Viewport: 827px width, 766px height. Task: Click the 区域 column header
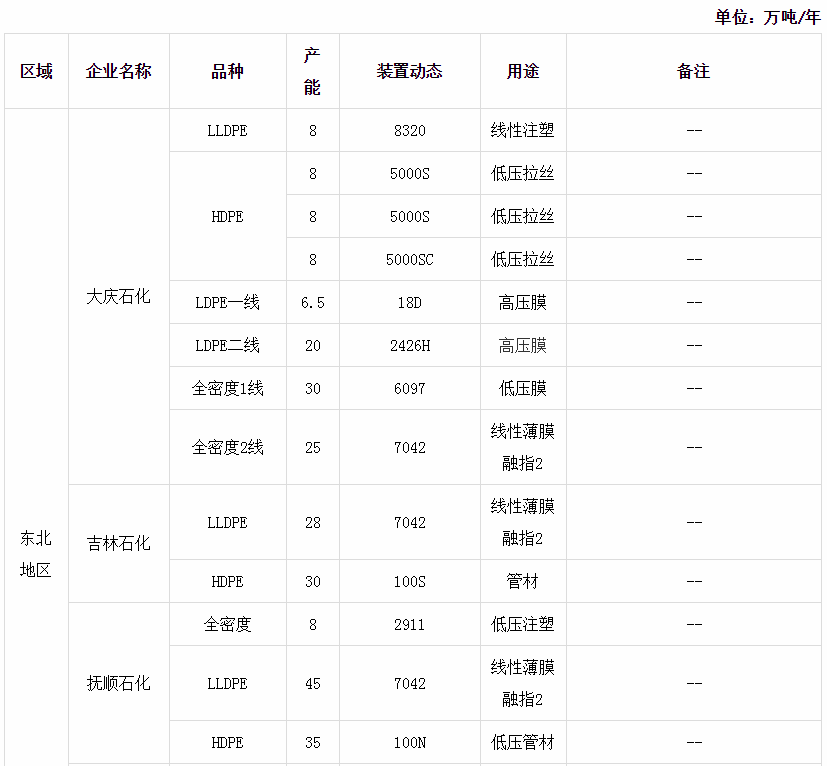pyautogui.click(x=36, y=71)
